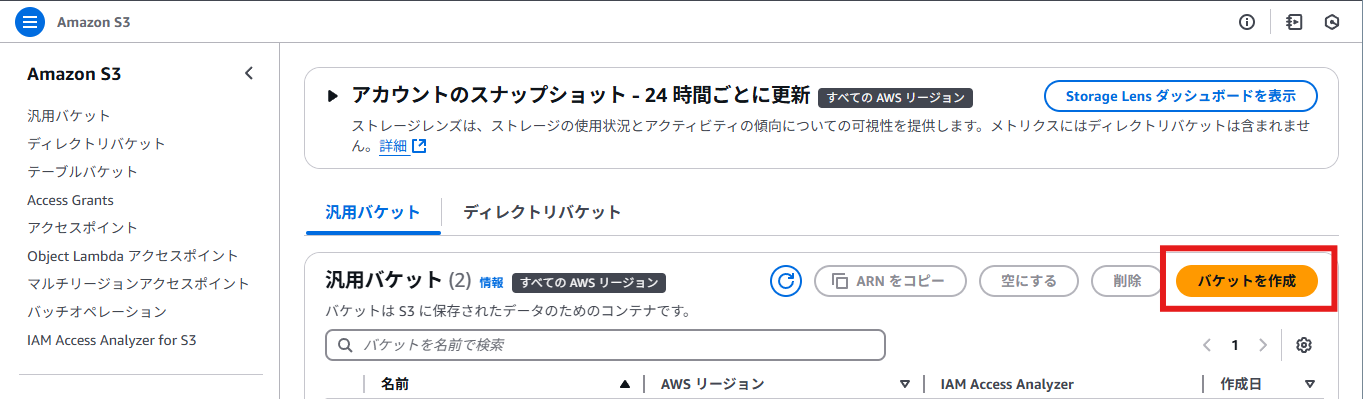Viewport: 1363px width, 399px height.
Task: Click the info icon in top bar
Action: 1246,22
